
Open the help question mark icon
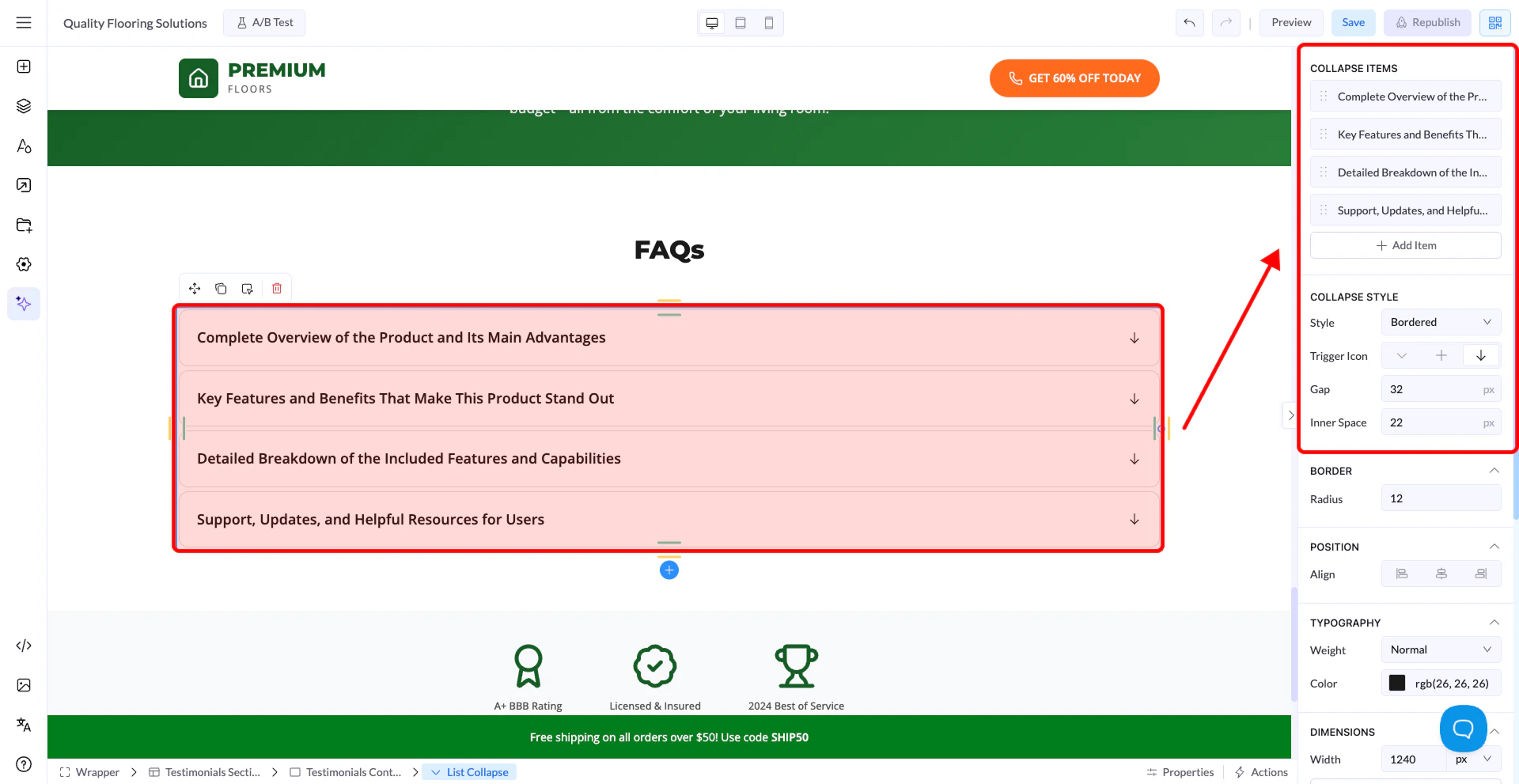[x=24, y=764]
